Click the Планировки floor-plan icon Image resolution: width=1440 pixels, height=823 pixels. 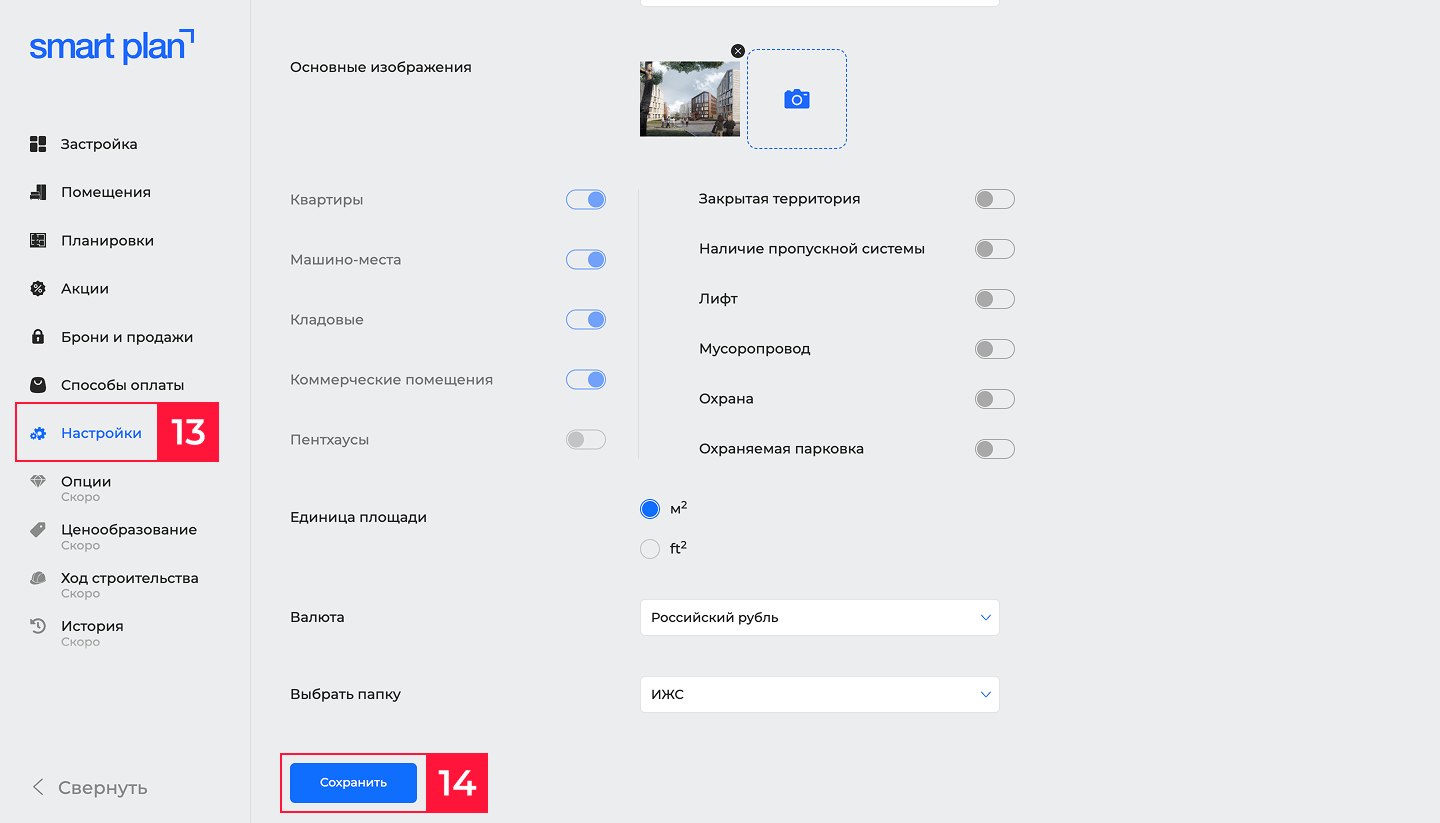pyautogui.click(x=38, y=240)
